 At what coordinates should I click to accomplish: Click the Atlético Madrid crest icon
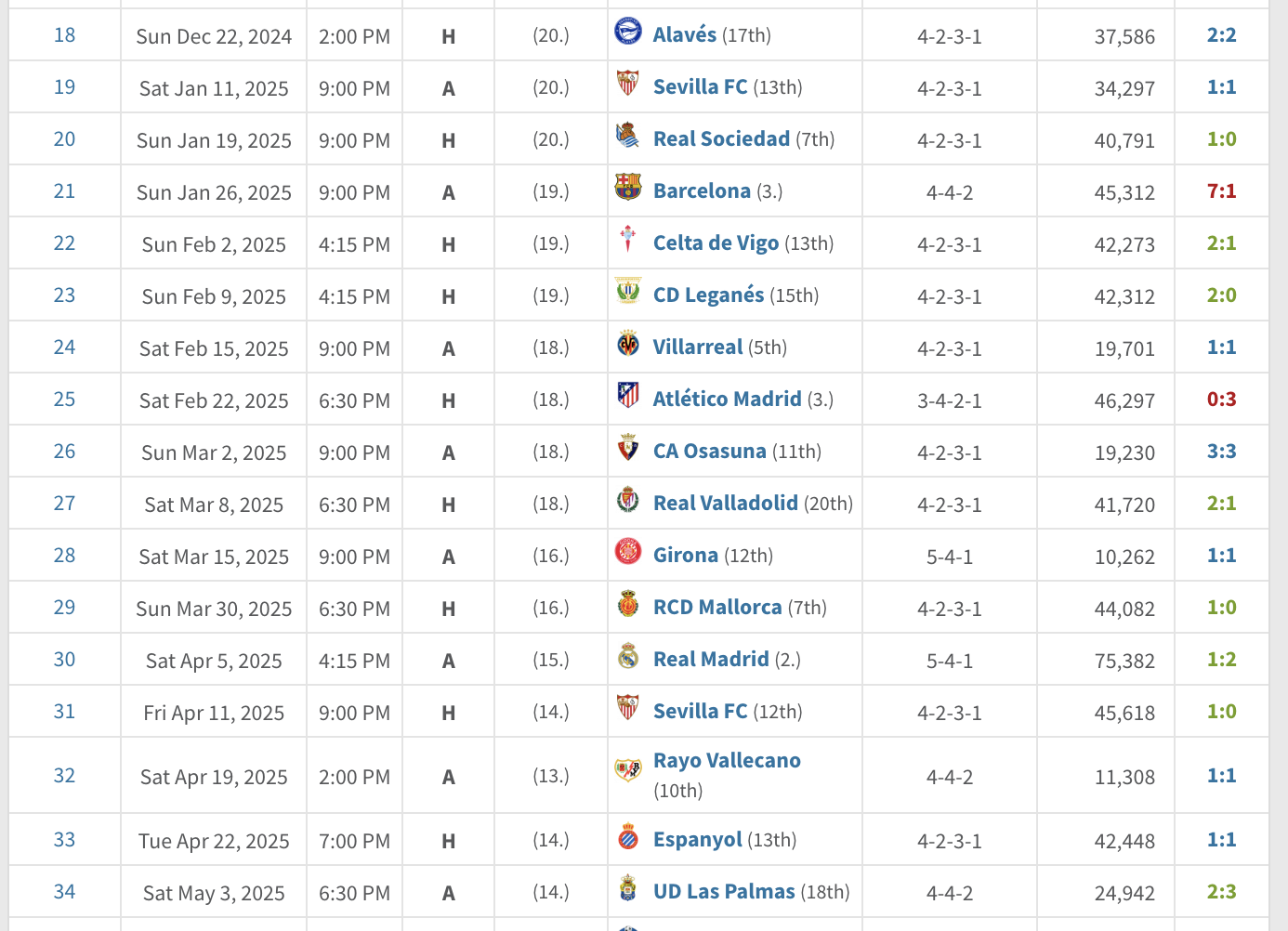pos(628,396)
